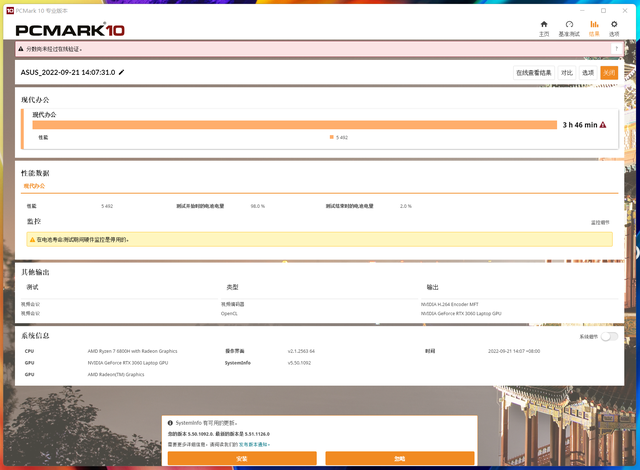Click the 系统信息 section heading

tap(35, 335)
